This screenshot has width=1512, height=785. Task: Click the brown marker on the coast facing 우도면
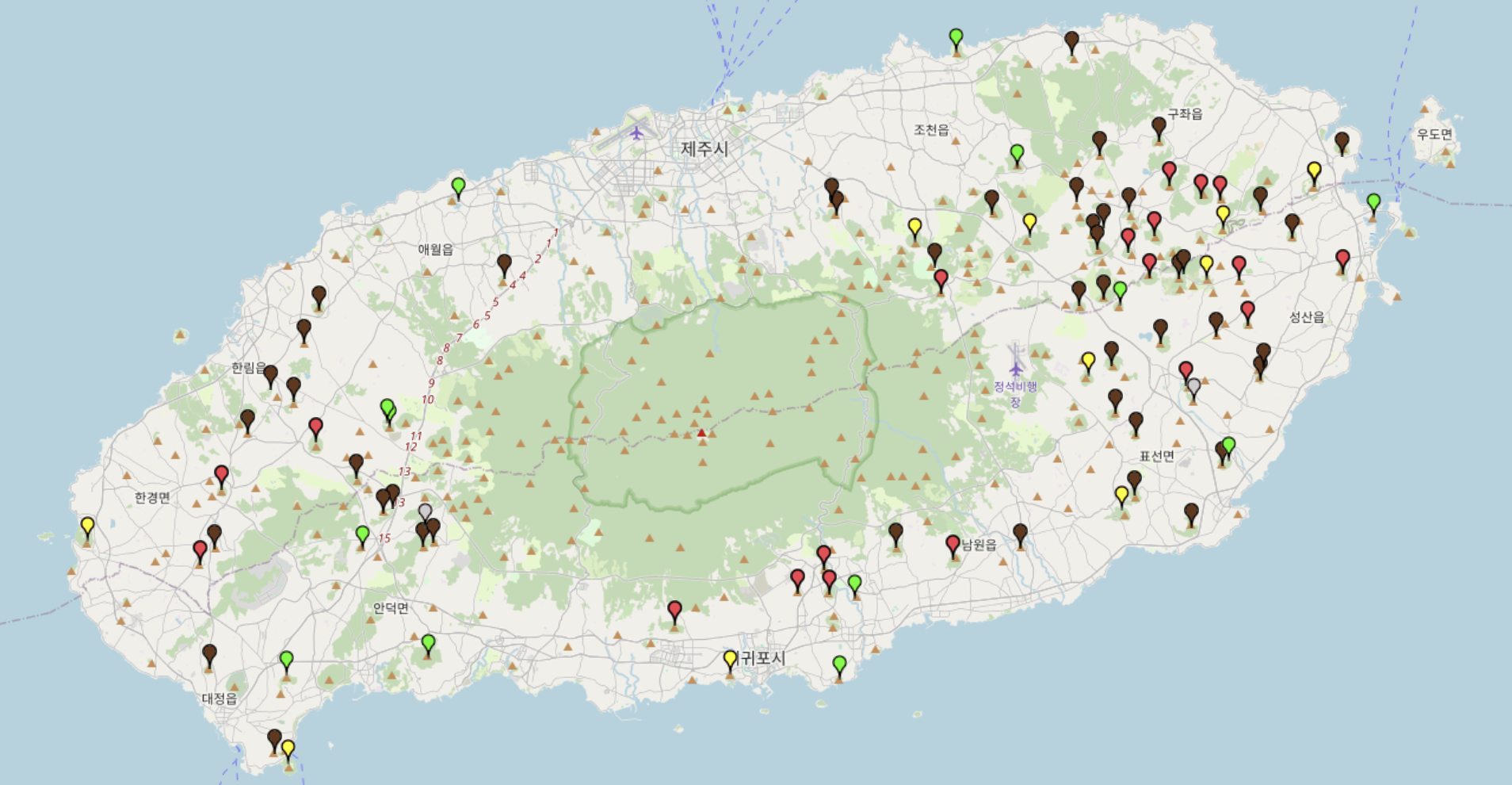point(1342,142)
